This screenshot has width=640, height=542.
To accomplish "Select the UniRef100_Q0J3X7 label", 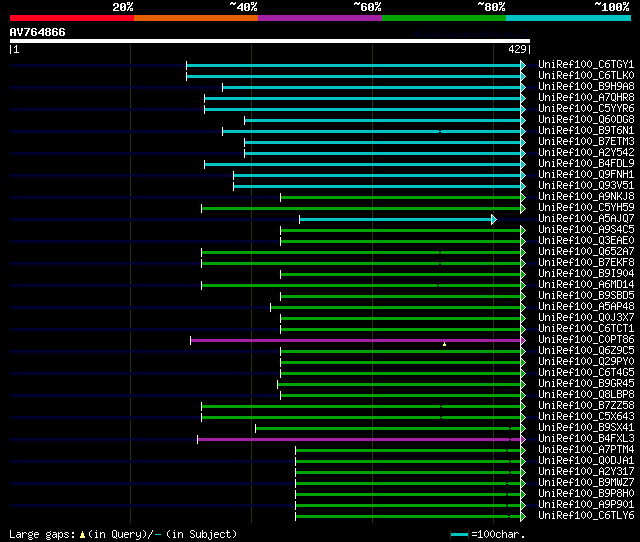I will coord(586,318).
